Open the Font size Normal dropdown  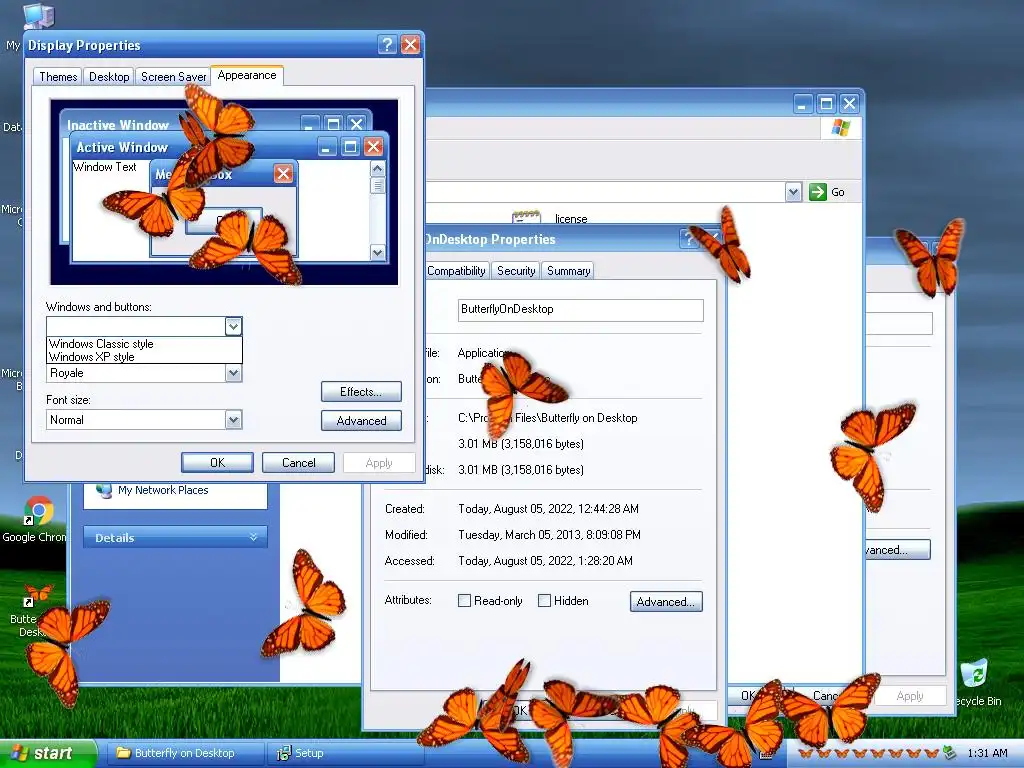pyautogui.click(x=233, y=420)
